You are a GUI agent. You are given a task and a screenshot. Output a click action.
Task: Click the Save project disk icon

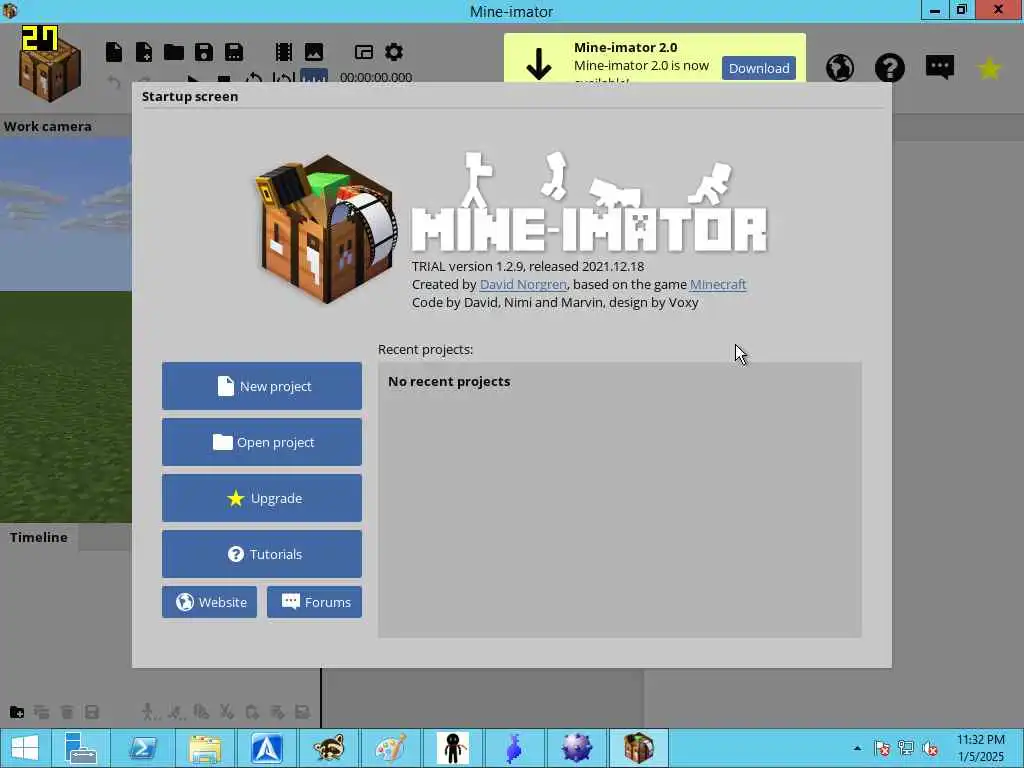(x=204, y=52)
